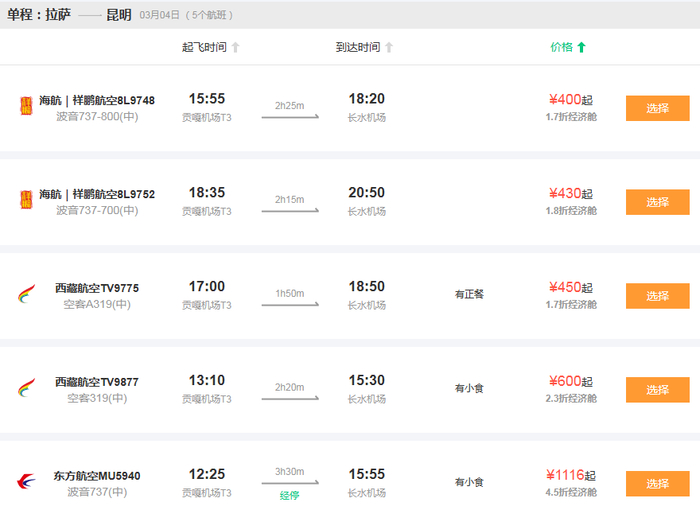Click Tibet Airlines logo for flight TV9877

(26, 389)
